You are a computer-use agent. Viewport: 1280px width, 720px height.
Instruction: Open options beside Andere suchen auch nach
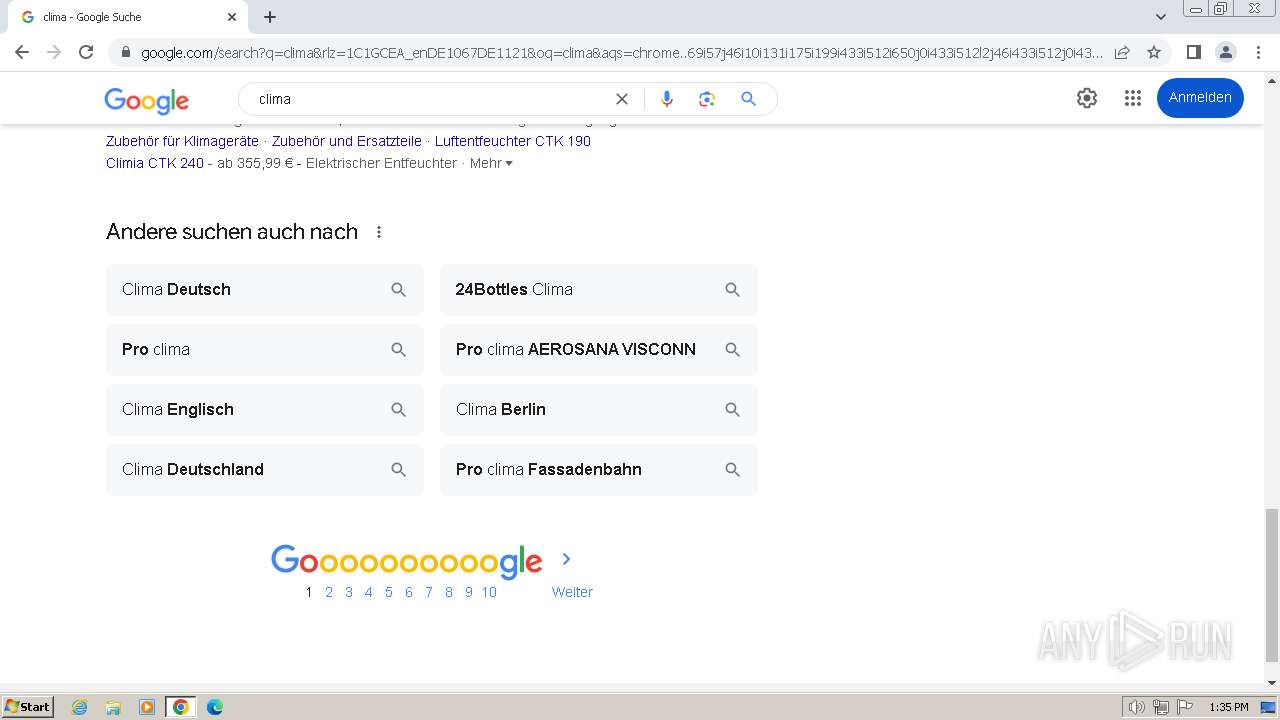(379, 232)
